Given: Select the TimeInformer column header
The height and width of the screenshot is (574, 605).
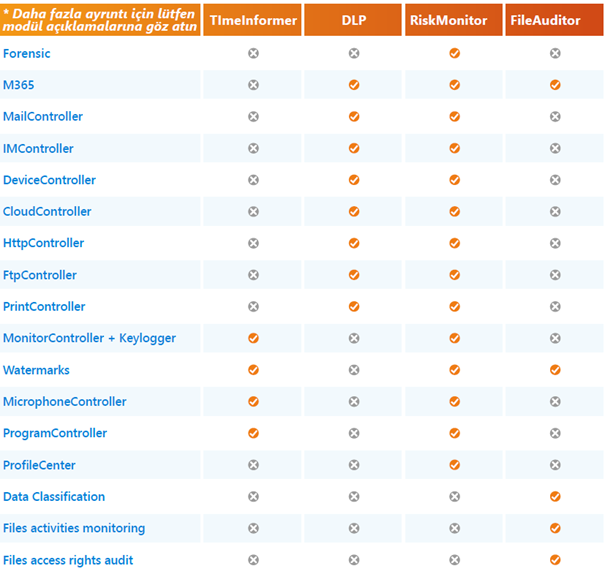Looking at the screenshot, I should click(252, 20).
